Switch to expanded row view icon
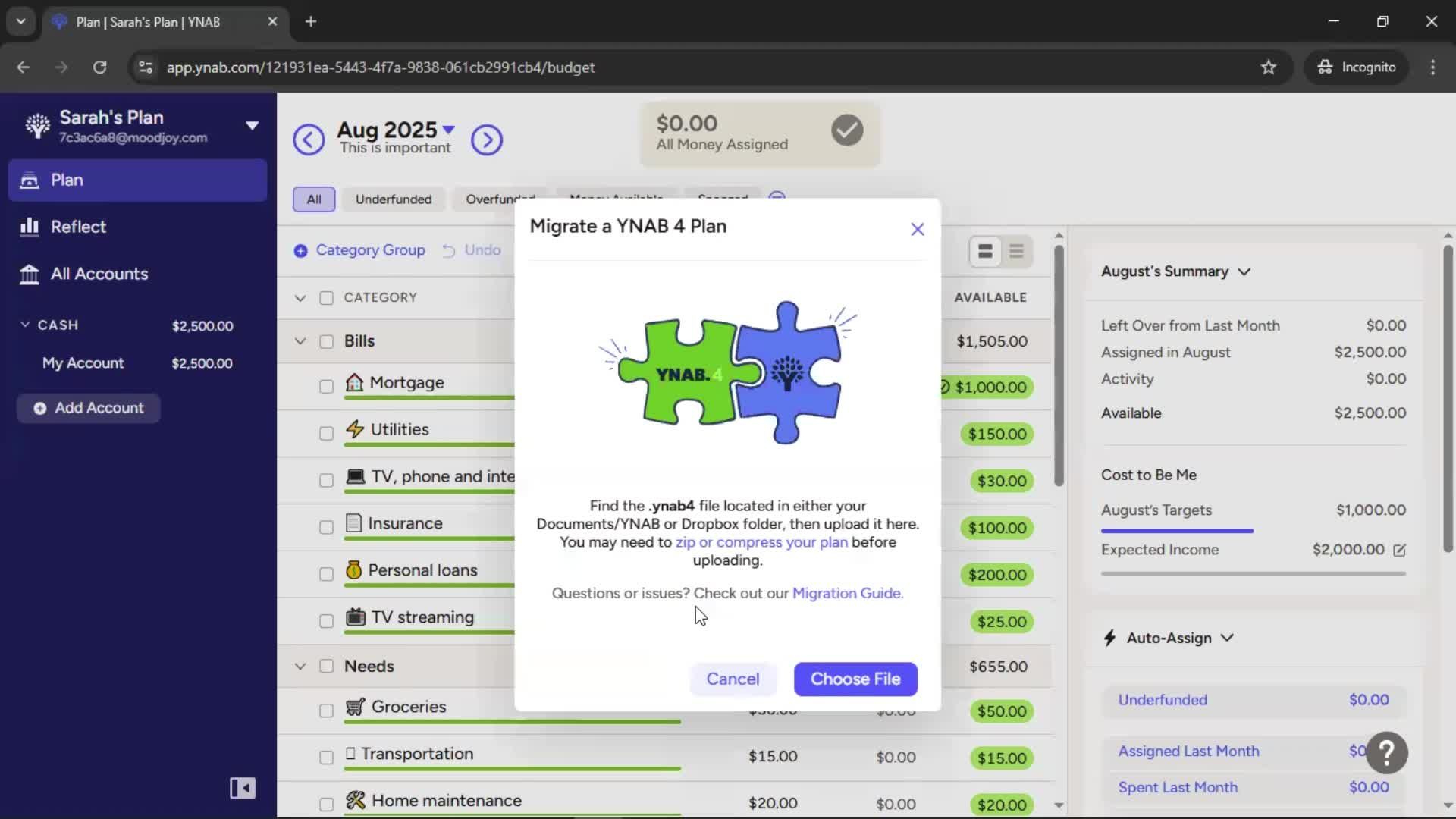The image size is (1456, 819). 985,251
